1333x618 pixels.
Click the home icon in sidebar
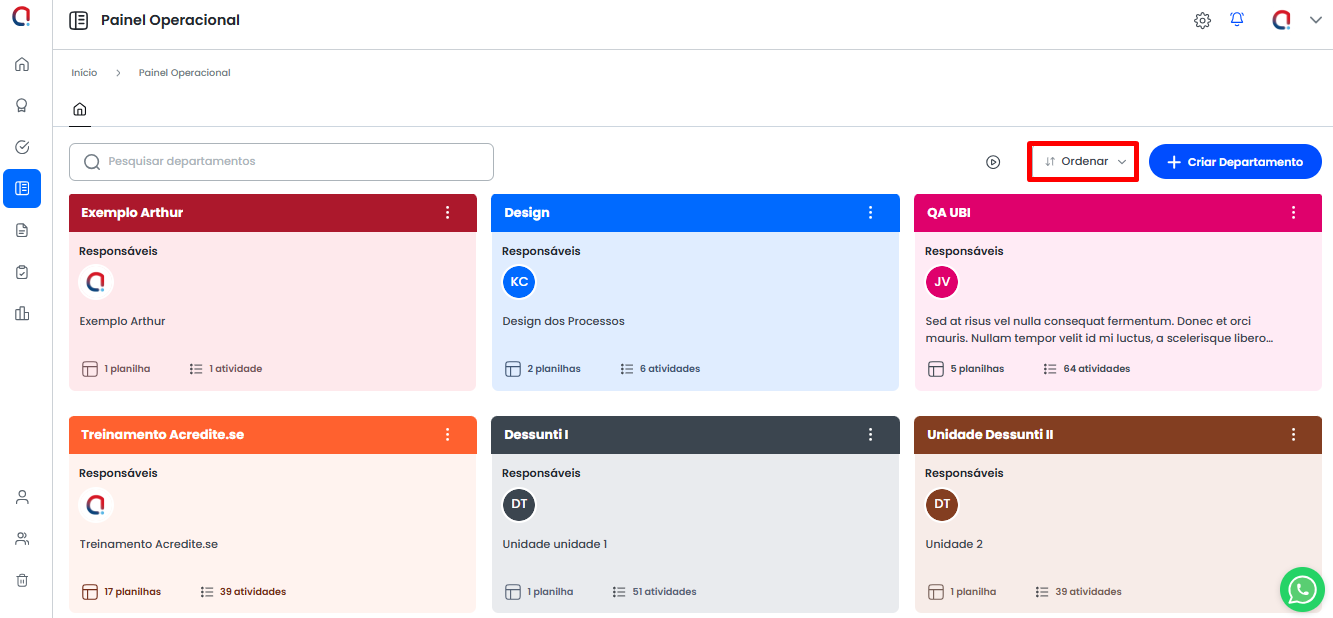[22, 64]
